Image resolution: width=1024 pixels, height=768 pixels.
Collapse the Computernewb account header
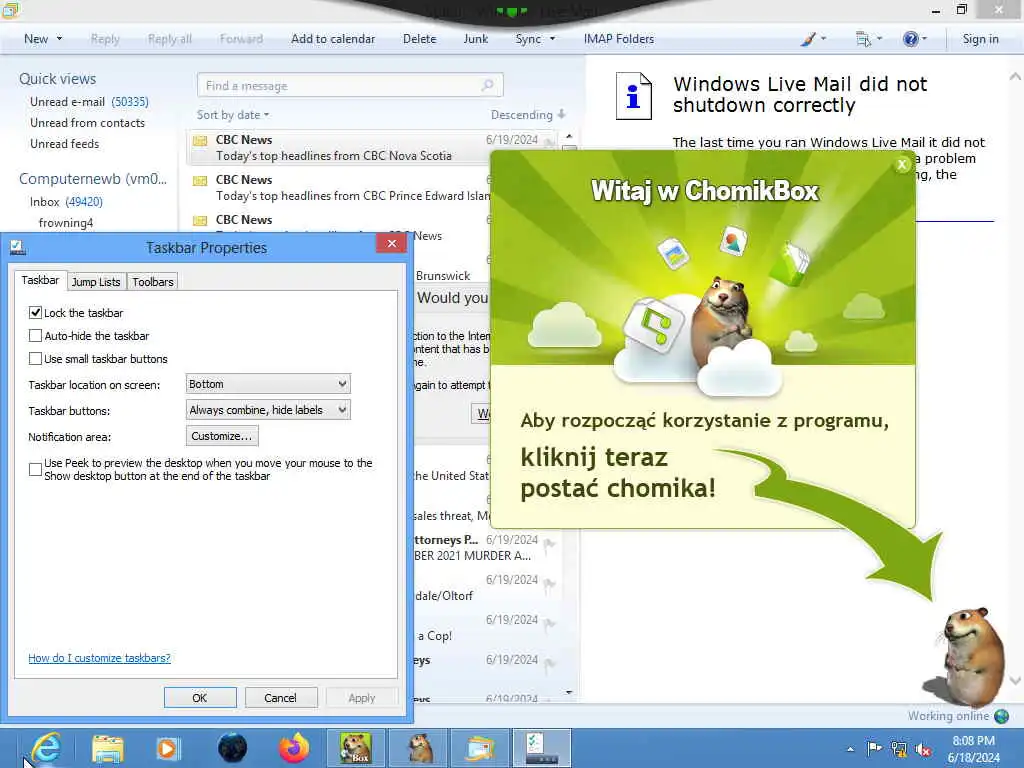click(93, 178)
